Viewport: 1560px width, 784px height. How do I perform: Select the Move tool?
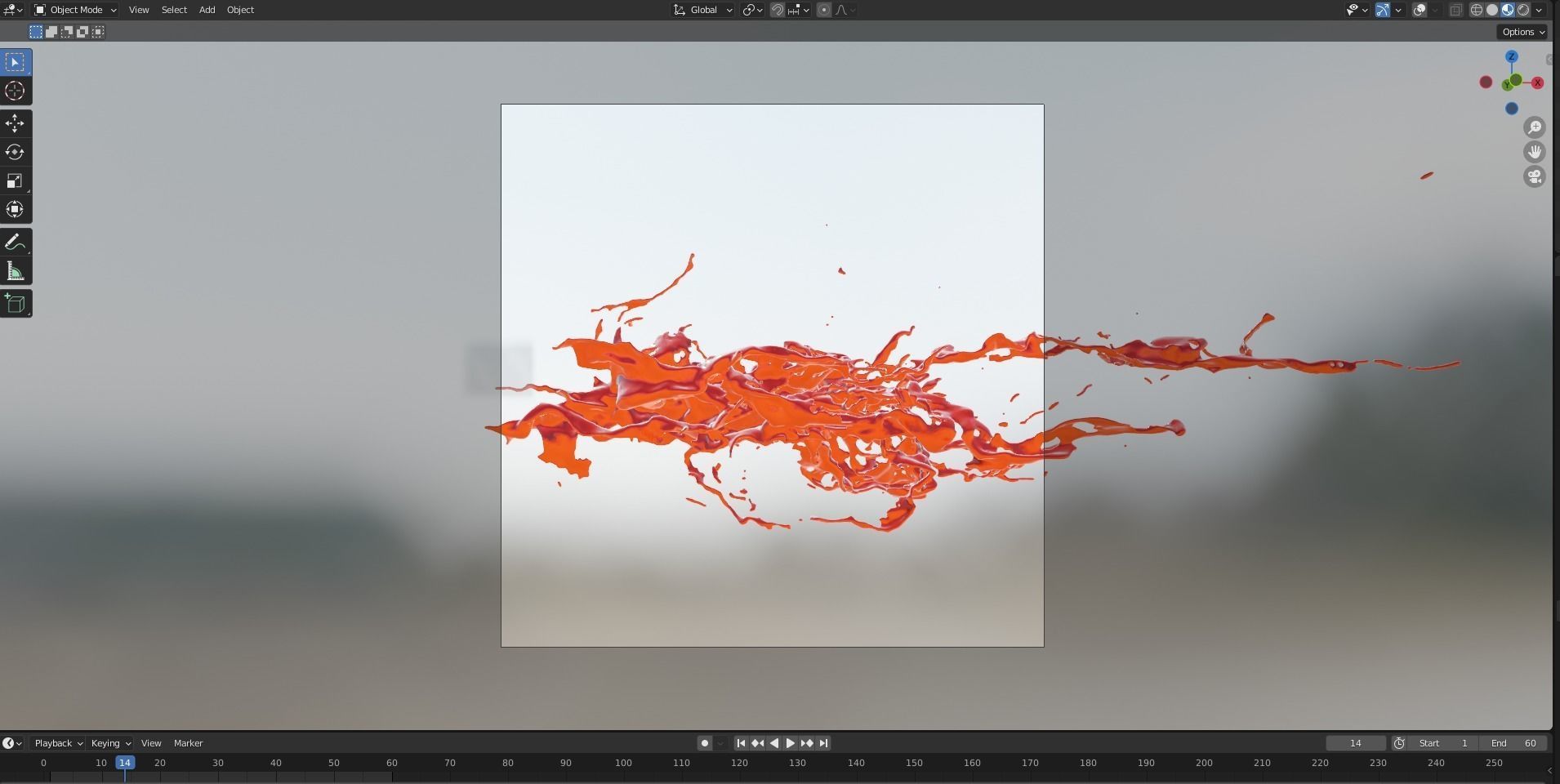[15, 123]
